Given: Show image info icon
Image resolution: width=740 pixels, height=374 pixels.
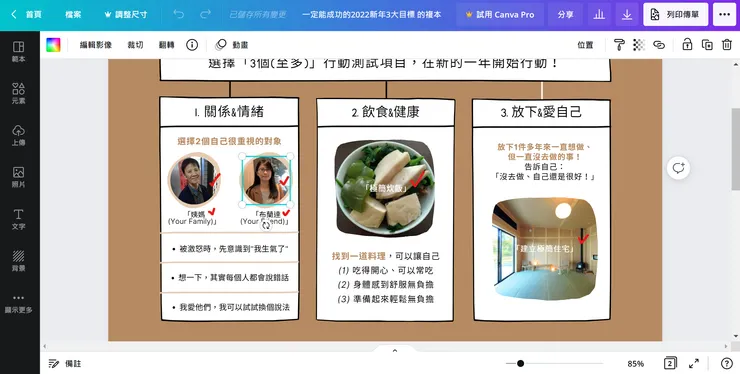Looking at the screenshot, I should 192,45.
